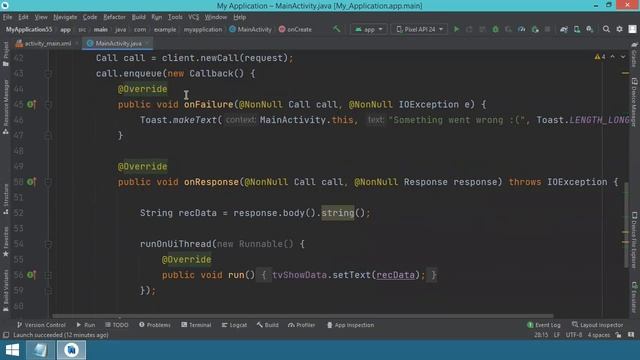Open the Gradle panel on right sidebar
The width and height of the screenshot is (640, 360).
634,55
